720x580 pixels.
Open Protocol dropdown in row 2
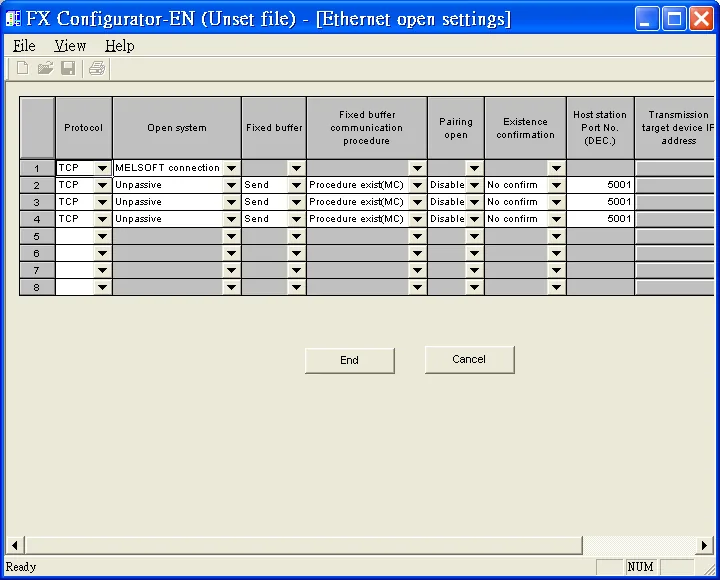102,185
